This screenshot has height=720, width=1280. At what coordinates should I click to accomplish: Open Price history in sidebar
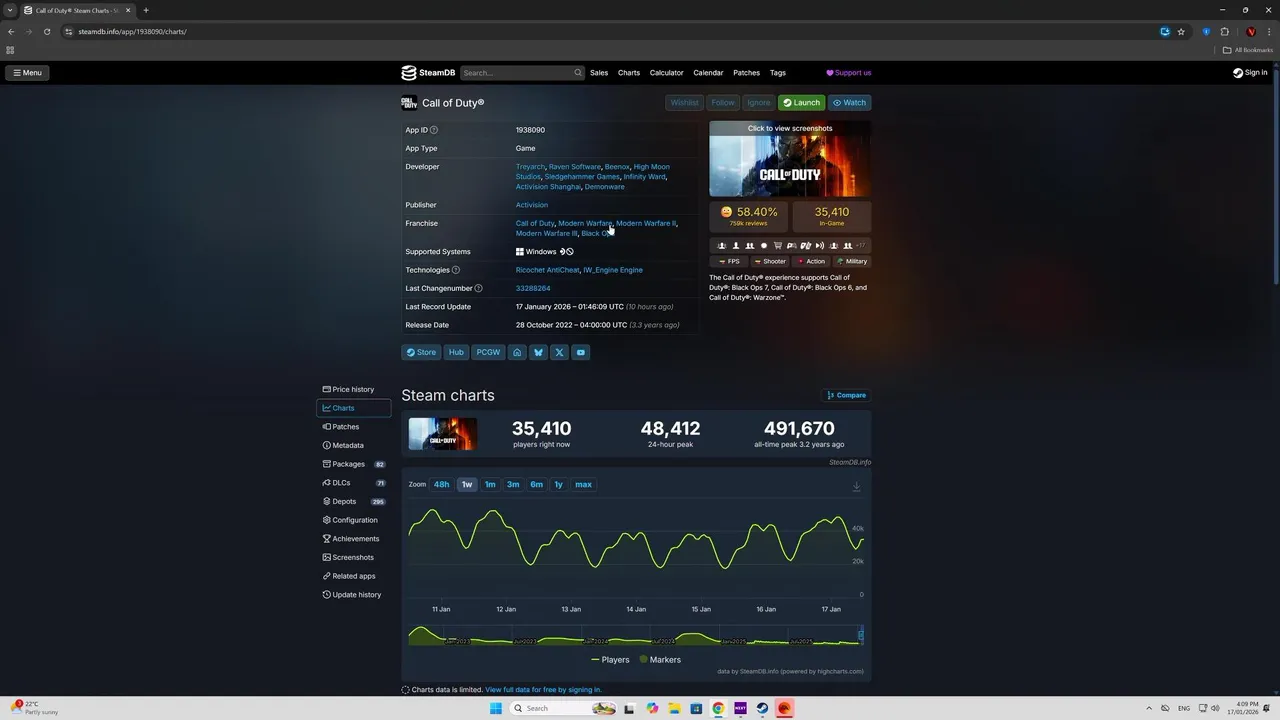354,389
